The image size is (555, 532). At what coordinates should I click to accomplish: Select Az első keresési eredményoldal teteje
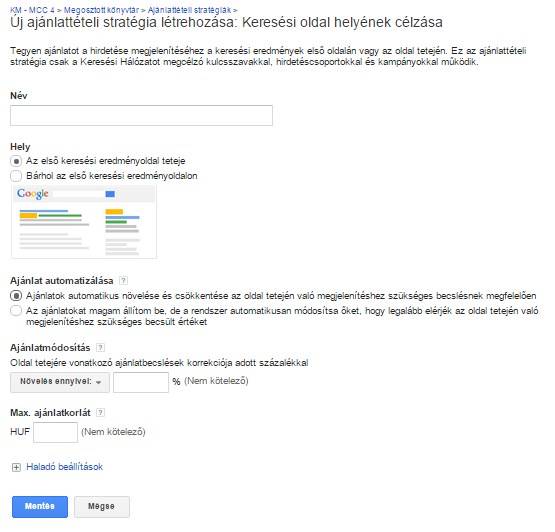tap(16, 161)
